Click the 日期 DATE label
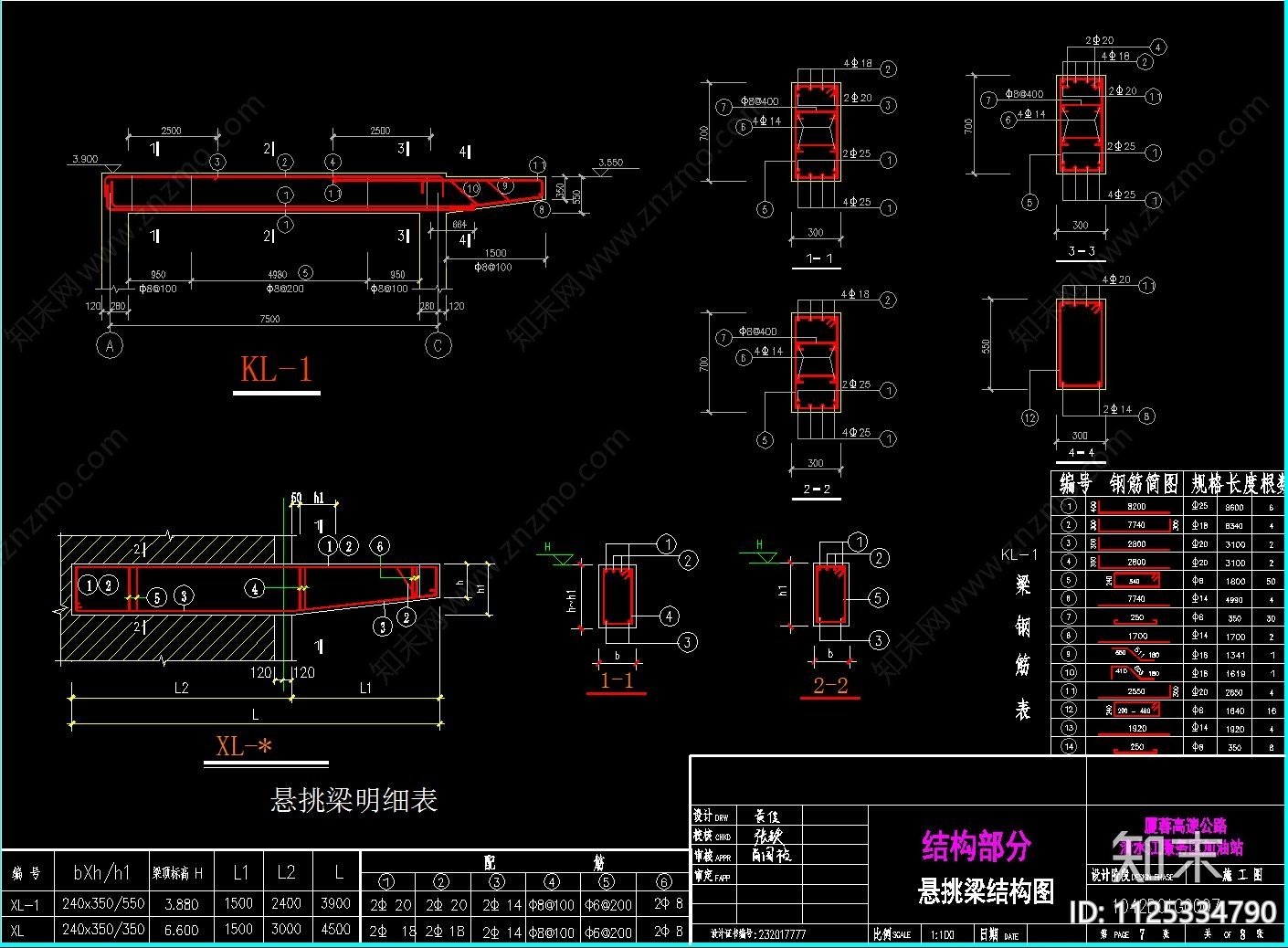 [998, 935]
